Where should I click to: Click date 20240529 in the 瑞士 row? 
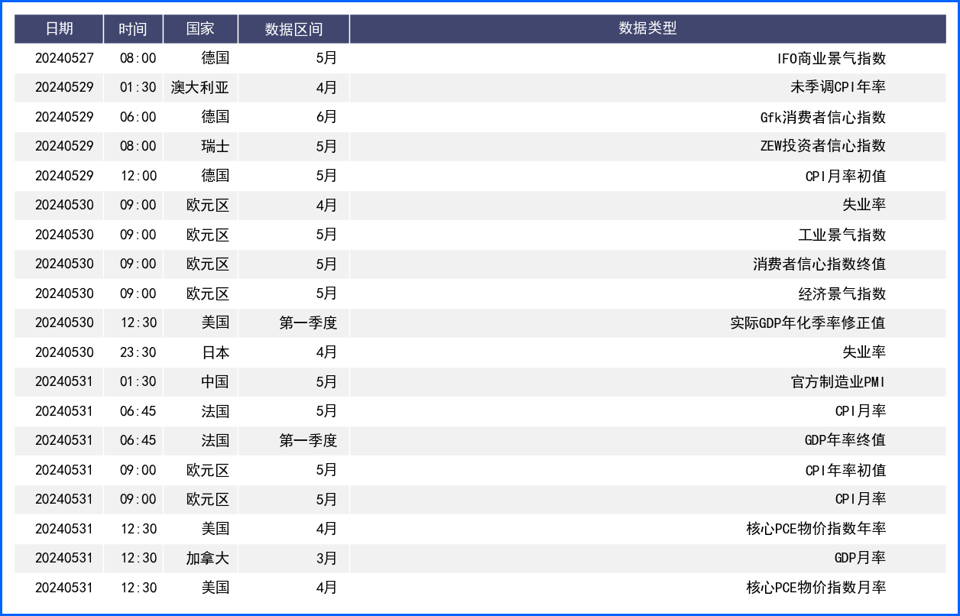64,146
